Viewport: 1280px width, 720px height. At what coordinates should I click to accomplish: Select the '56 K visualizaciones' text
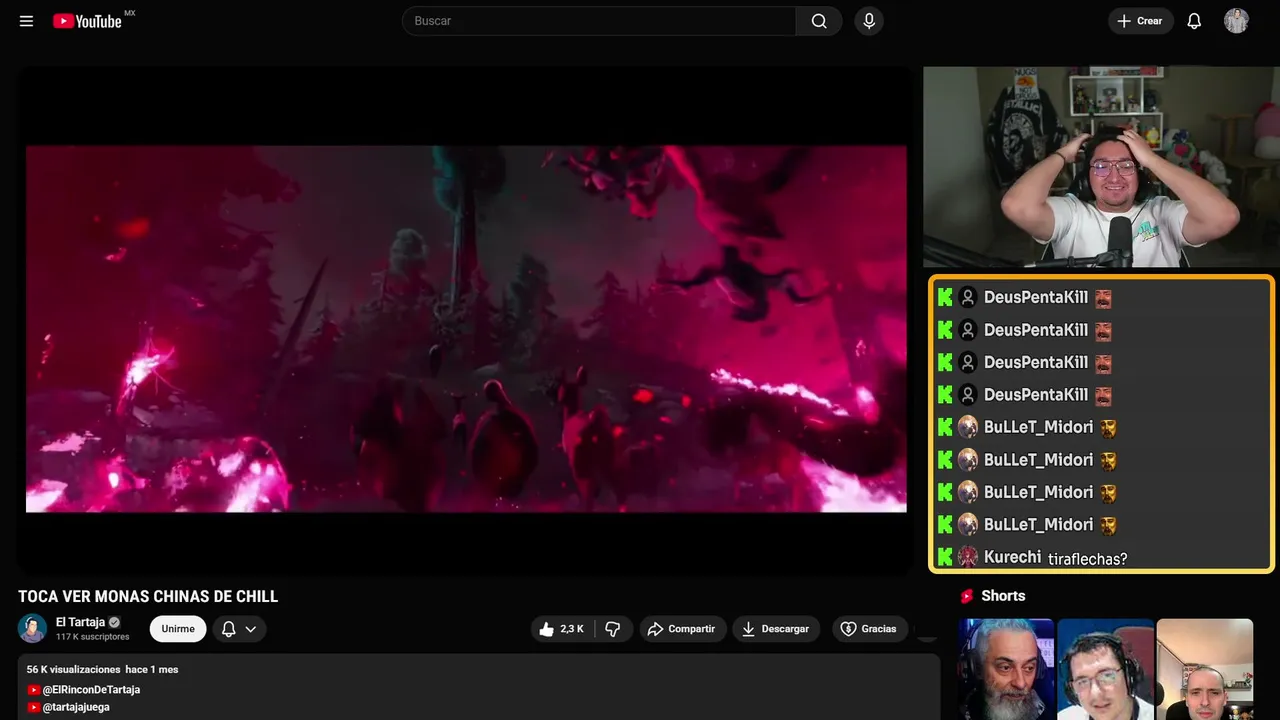click(x=73, y=669)
